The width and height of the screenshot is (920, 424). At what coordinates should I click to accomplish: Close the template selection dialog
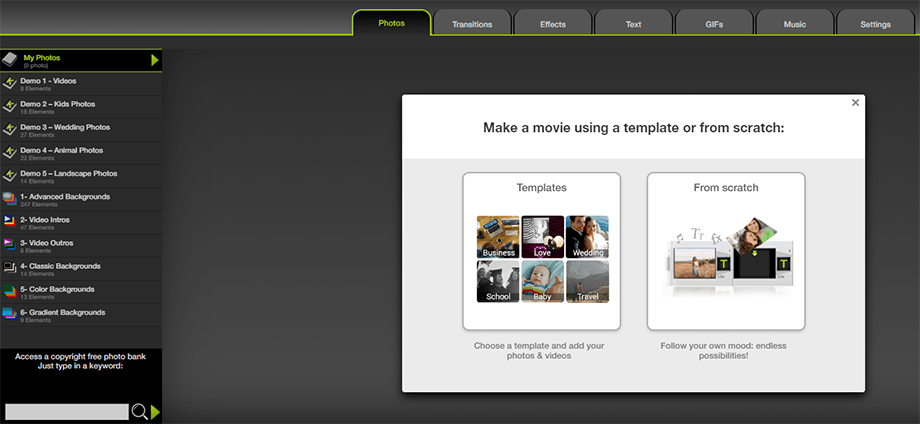click(855, 102)
